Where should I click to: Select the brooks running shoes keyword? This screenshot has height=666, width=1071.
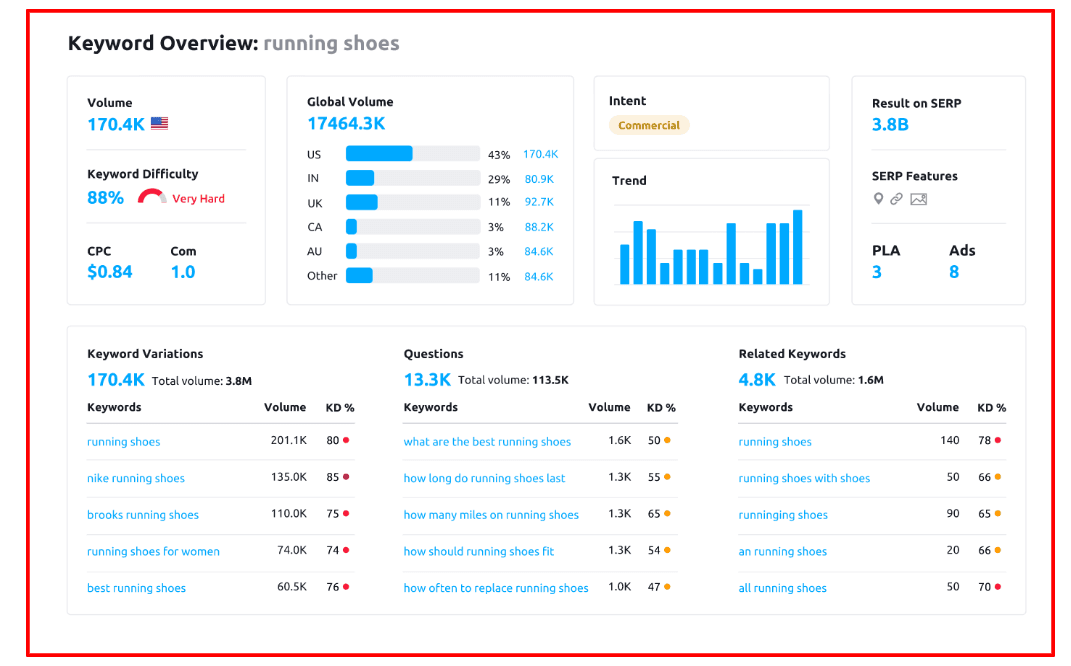(142, 514)
